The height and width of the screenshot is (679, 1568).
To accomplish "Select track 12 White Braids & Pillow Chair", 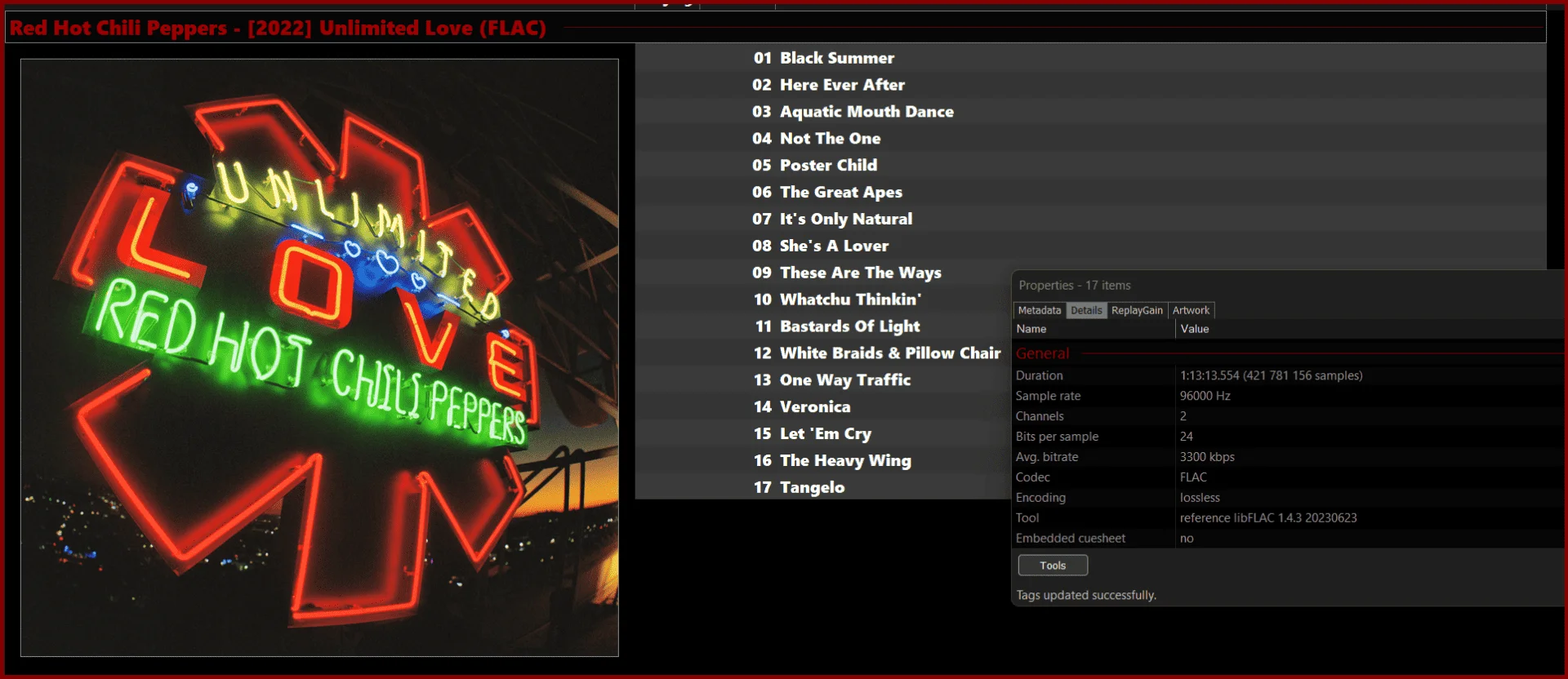I will point(823,353).
